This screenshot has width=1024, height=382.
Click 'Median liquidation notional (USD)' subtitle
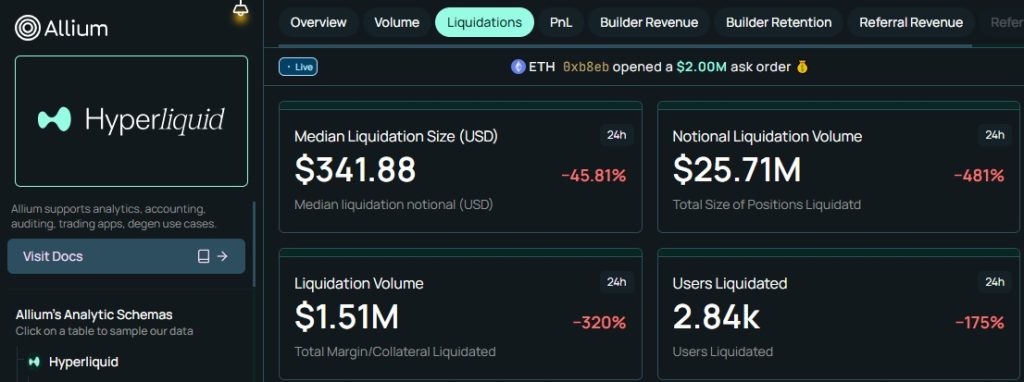pos(394,204)
